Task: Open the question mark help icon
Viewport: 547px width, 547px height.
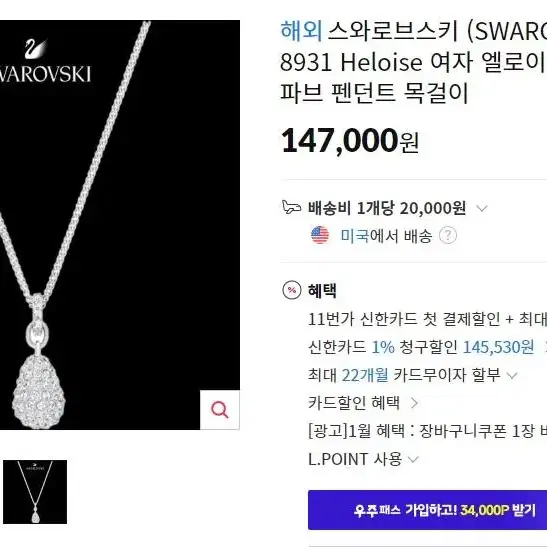Action: pyautogui.click(x=448, y=235)
